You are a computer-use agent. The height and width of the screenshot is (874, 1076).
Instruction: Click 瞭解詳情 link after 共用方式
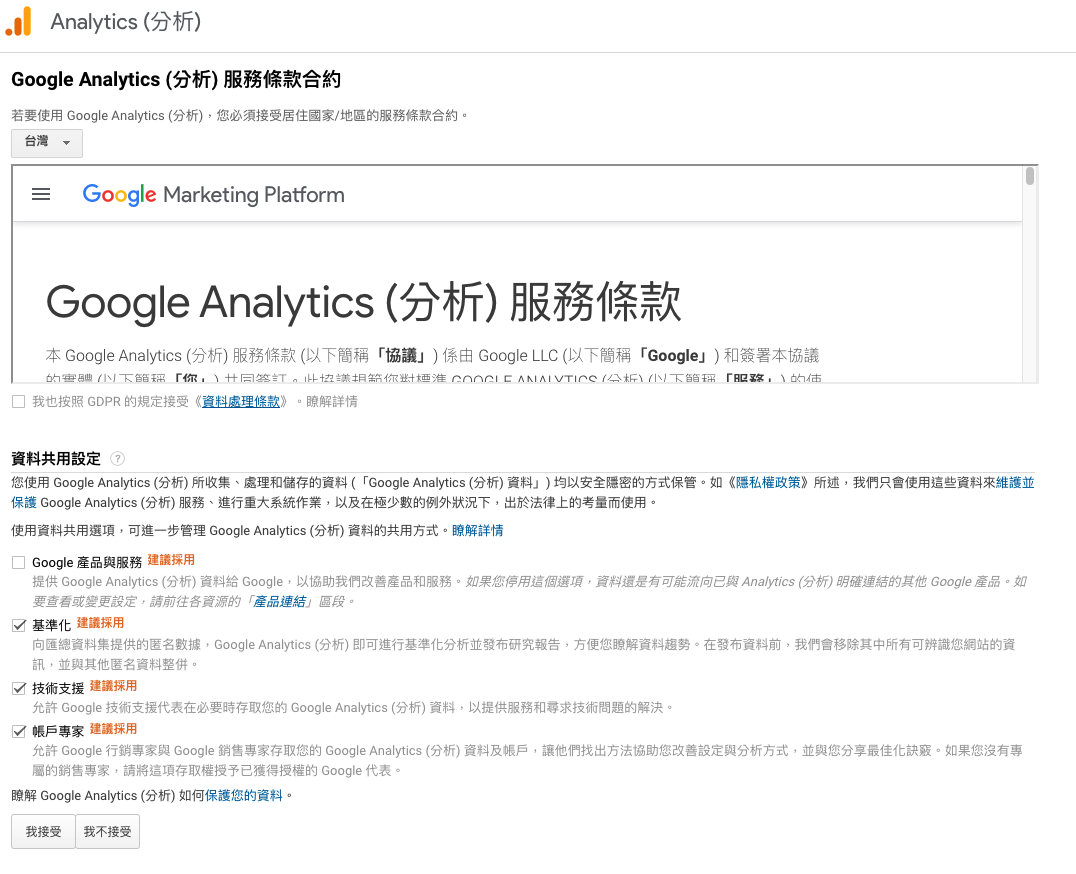tap(477, 530)
